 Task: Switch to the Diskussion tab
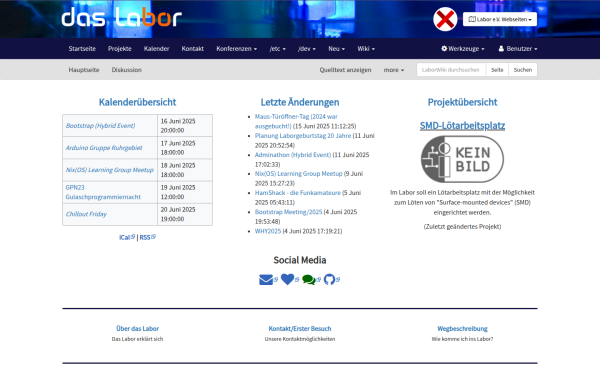click(x=127, y=70)
